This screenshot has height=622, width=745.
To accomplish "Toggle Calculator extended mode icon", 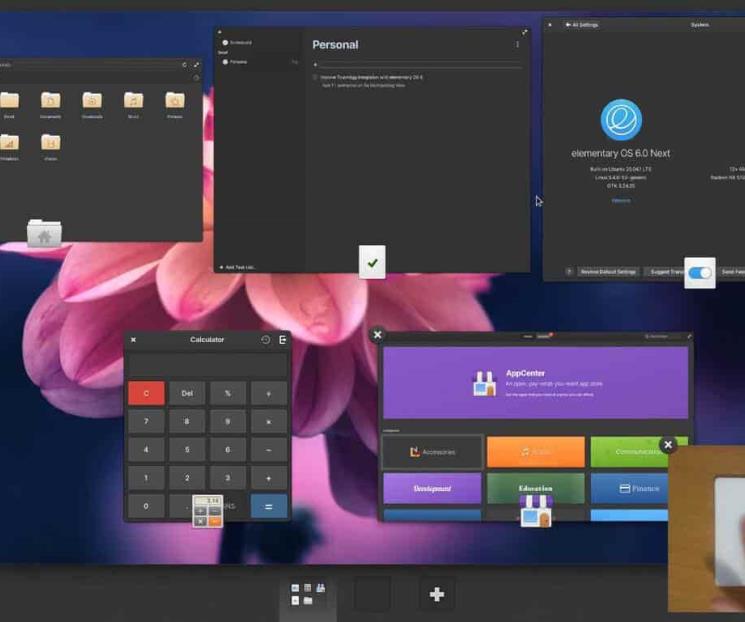I will point(283,339).
